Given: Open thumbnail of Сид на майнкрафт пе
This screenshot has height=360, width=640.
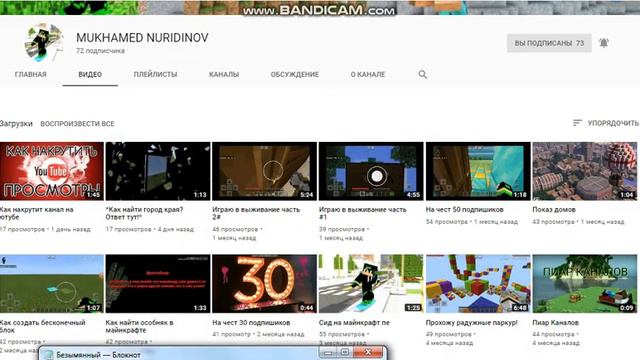Looking at the screenshot, I should pyautogui.click(x=371, y=284).
